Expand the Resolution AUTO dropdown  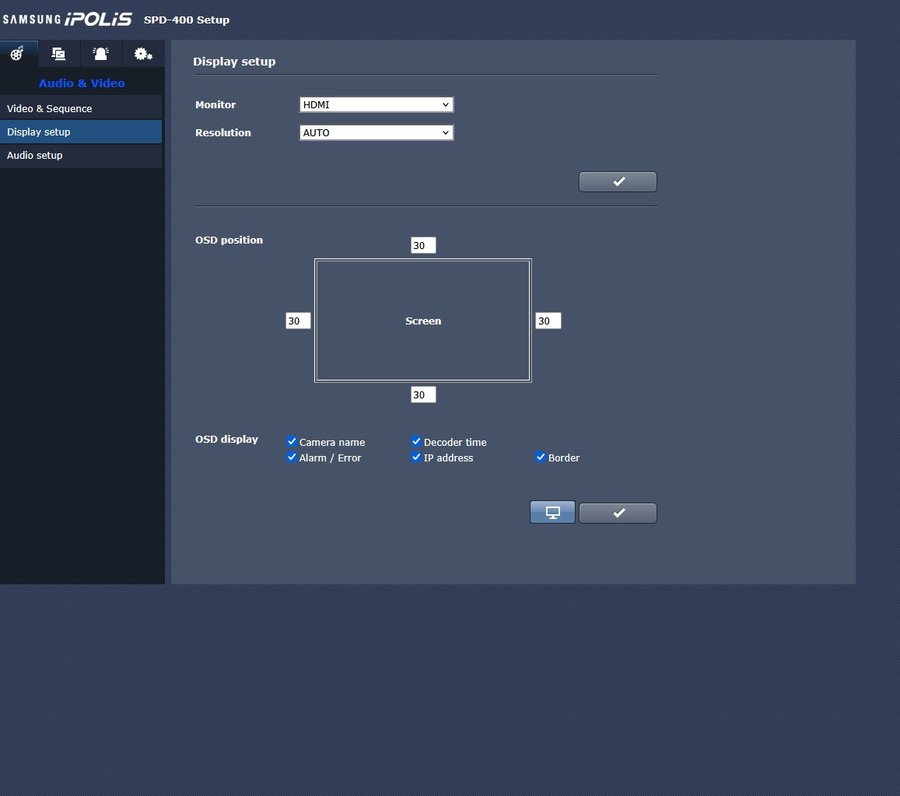pos(376,132)
